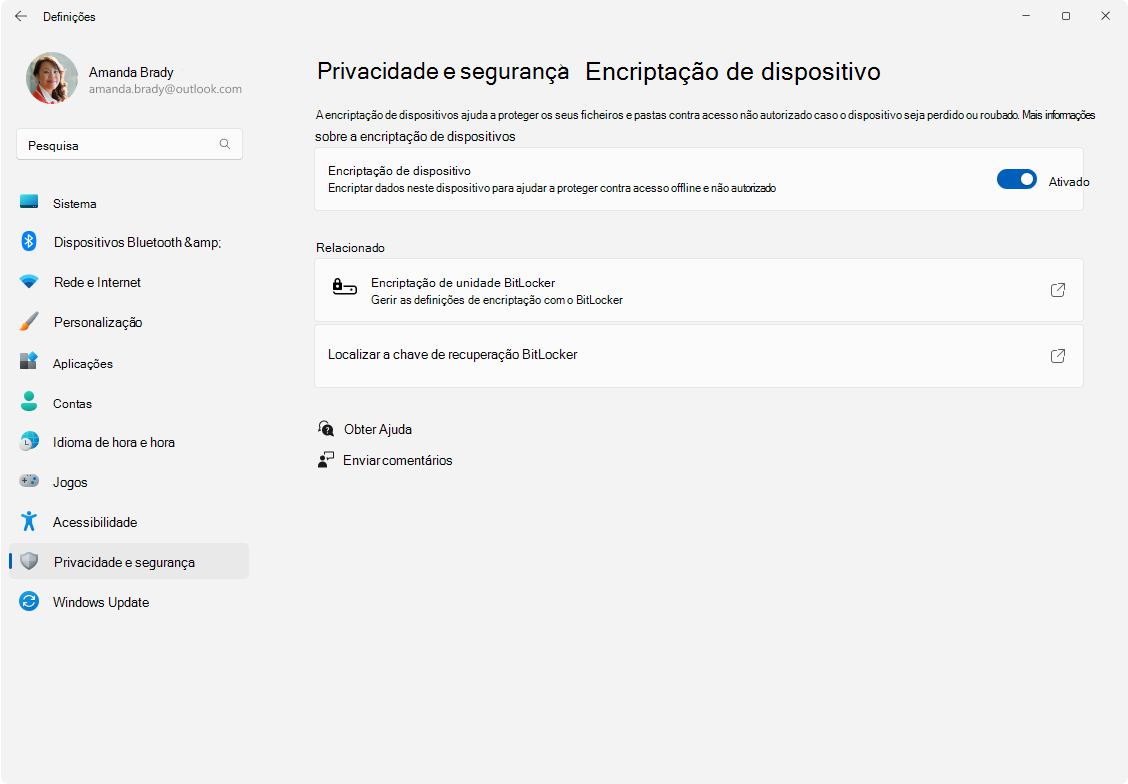
Task: Click the Contas person icon
Action: [29, 402]
